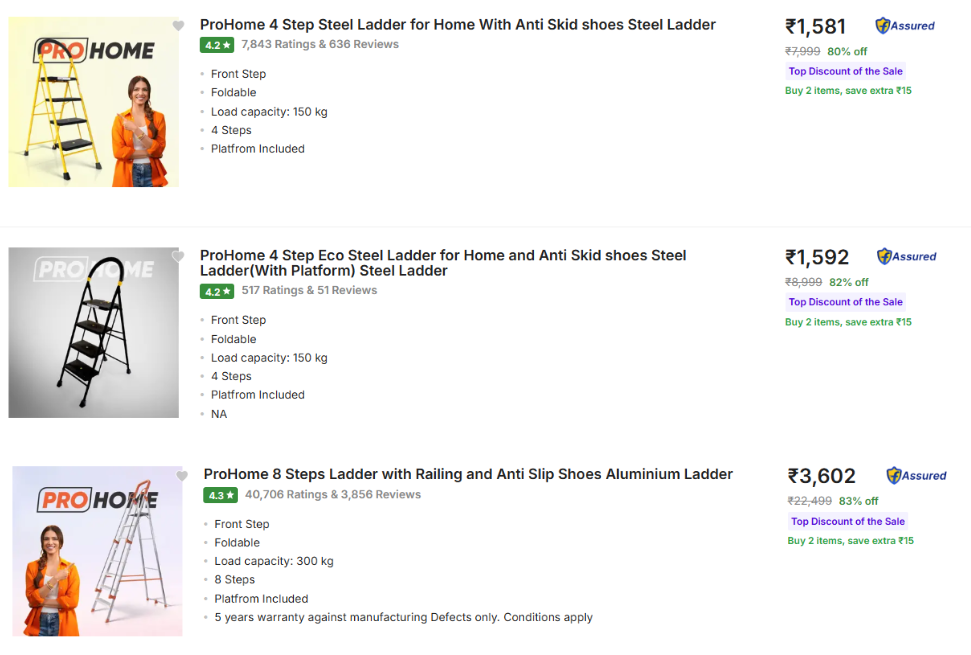This screenshot has width=971, height=655.
Task: Click Assured badge beside ₹1,581 price
Action: click(x=905, y=26)
